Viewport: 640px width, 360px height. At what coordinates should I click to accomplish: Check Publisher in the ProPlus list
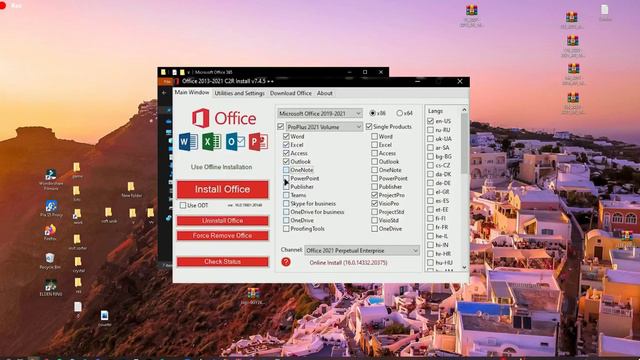286,187
